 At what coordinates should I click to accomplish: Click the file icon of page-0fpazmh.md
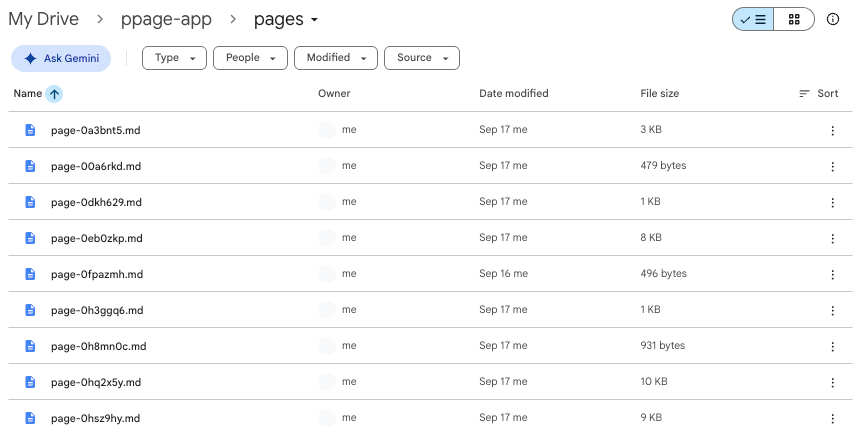[30, 274]
